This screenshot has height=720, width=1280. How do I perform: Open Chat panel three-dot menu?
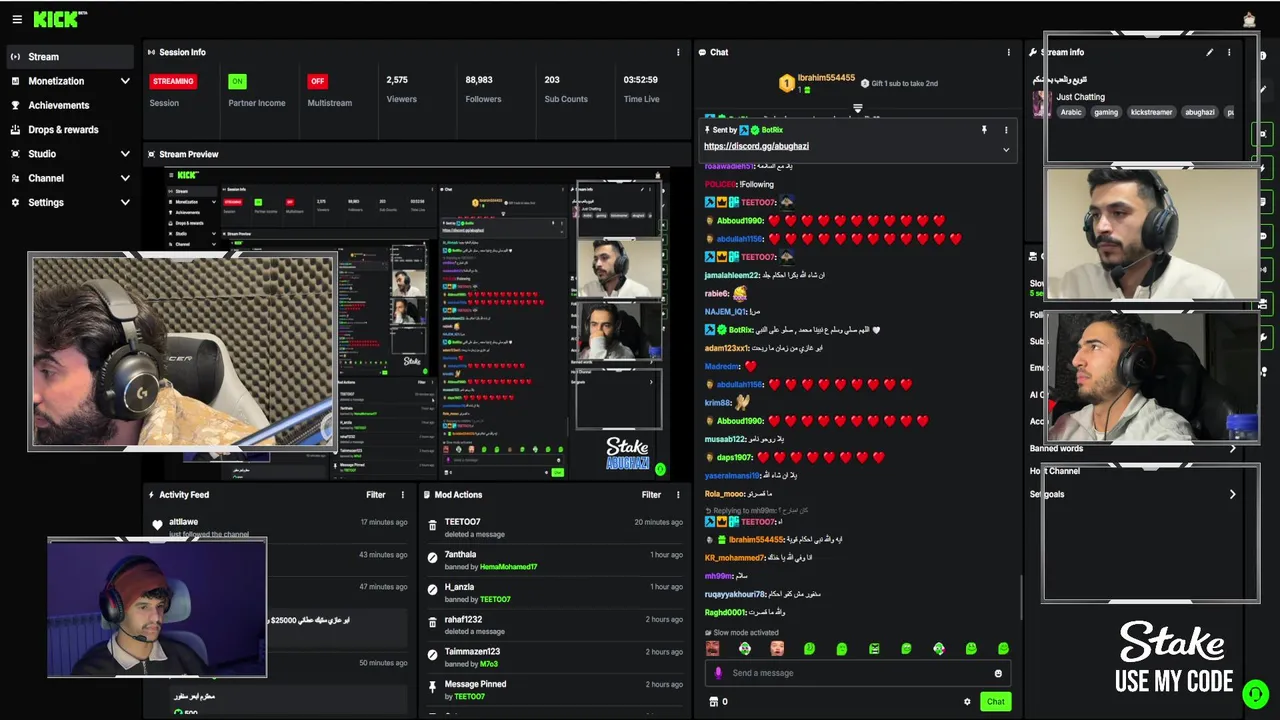point(1008,52)
